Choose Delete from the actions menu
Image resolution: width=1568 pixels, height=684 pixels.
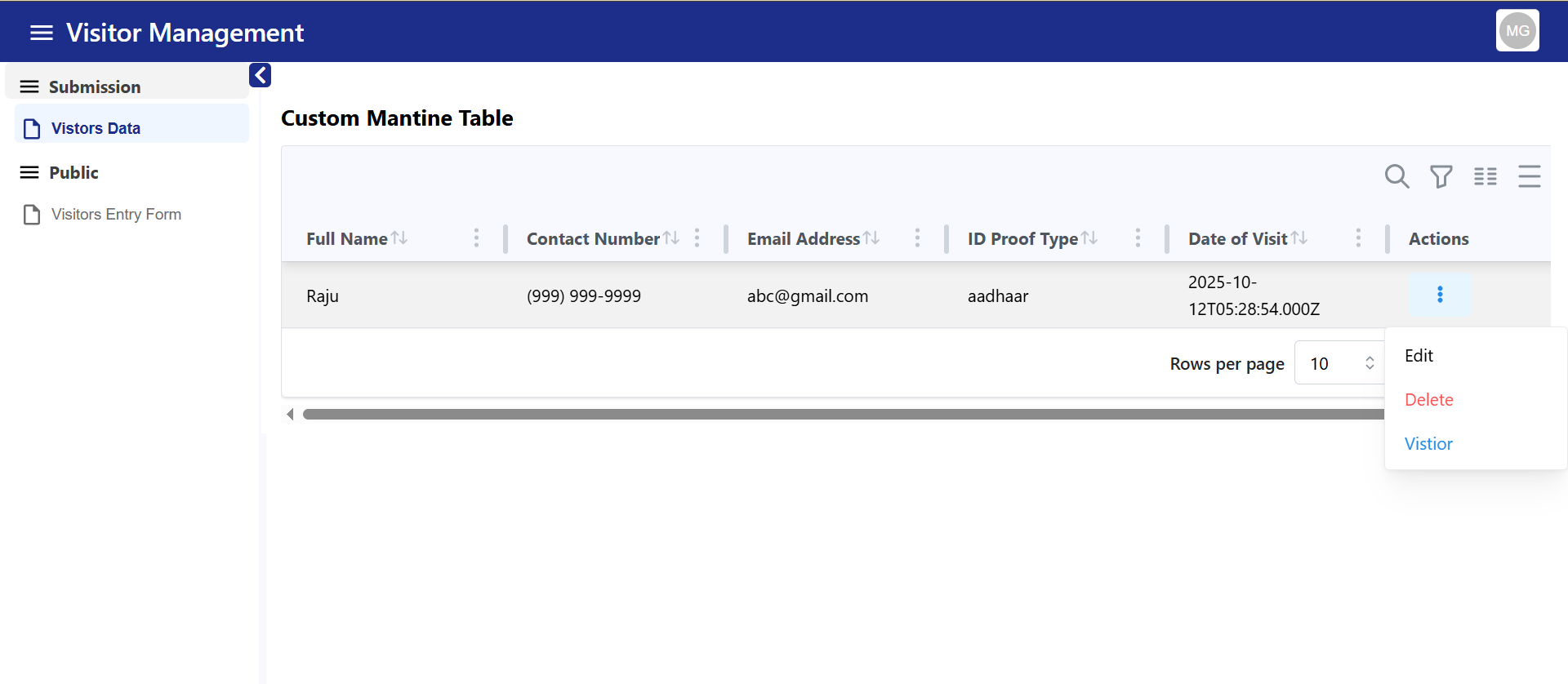click(x=1428, y=400)
